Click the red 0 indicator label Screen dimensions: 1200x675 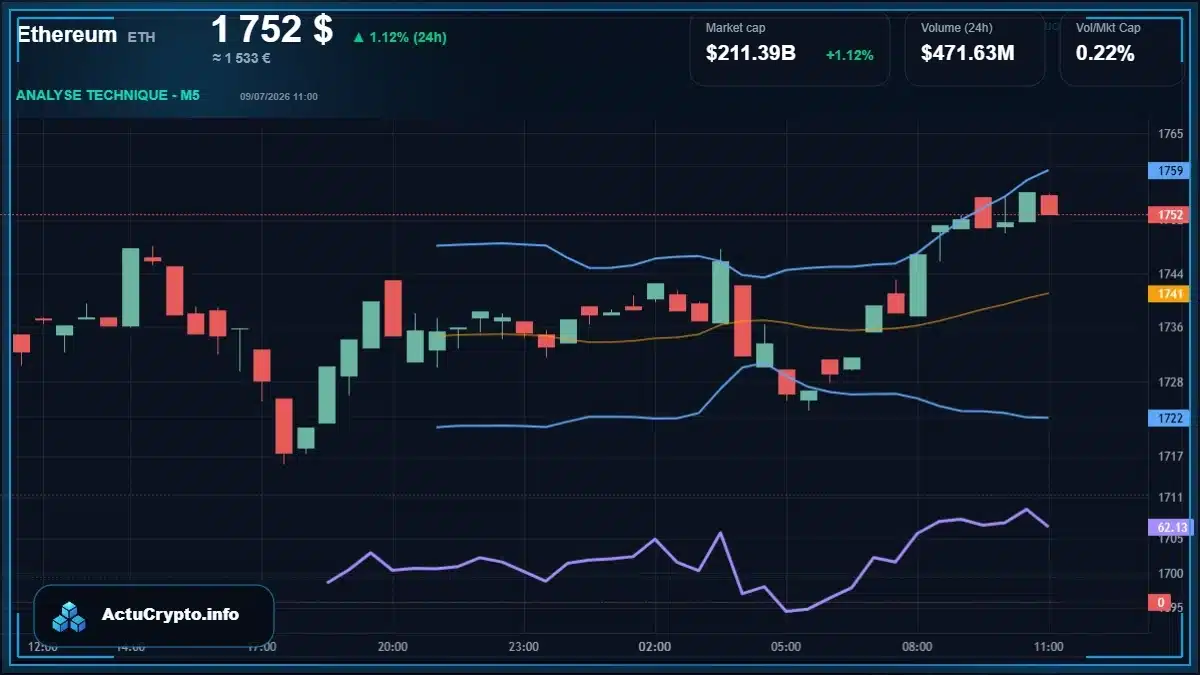pos(1160,602)
